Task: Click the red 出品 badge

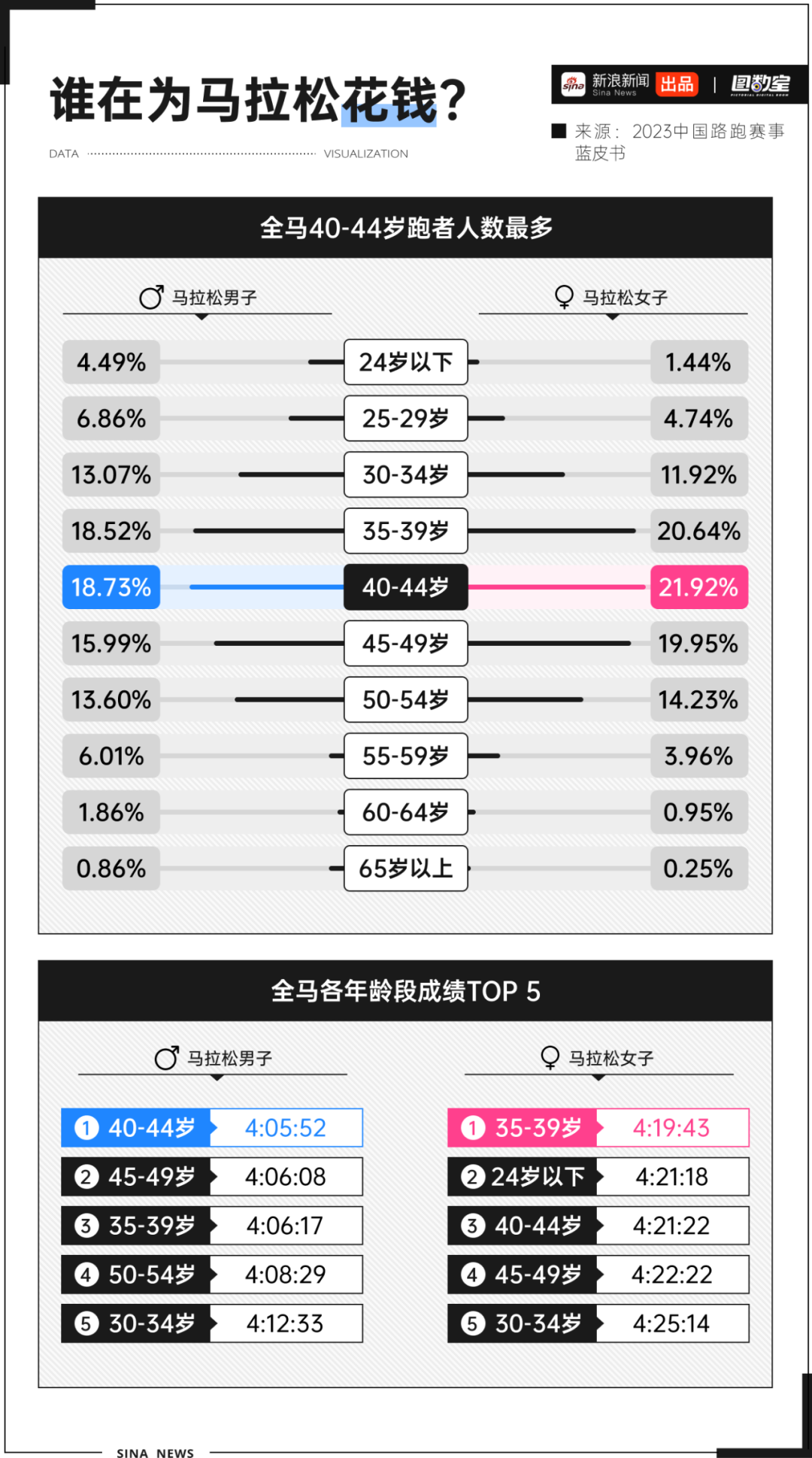Action: [x=677, y=84]
